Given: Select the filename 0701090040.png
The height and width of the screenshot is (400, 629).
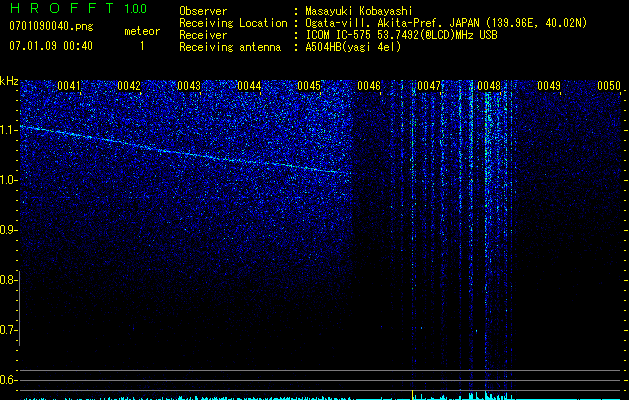Looking at the screenshot, I should (x=51, y=26).
